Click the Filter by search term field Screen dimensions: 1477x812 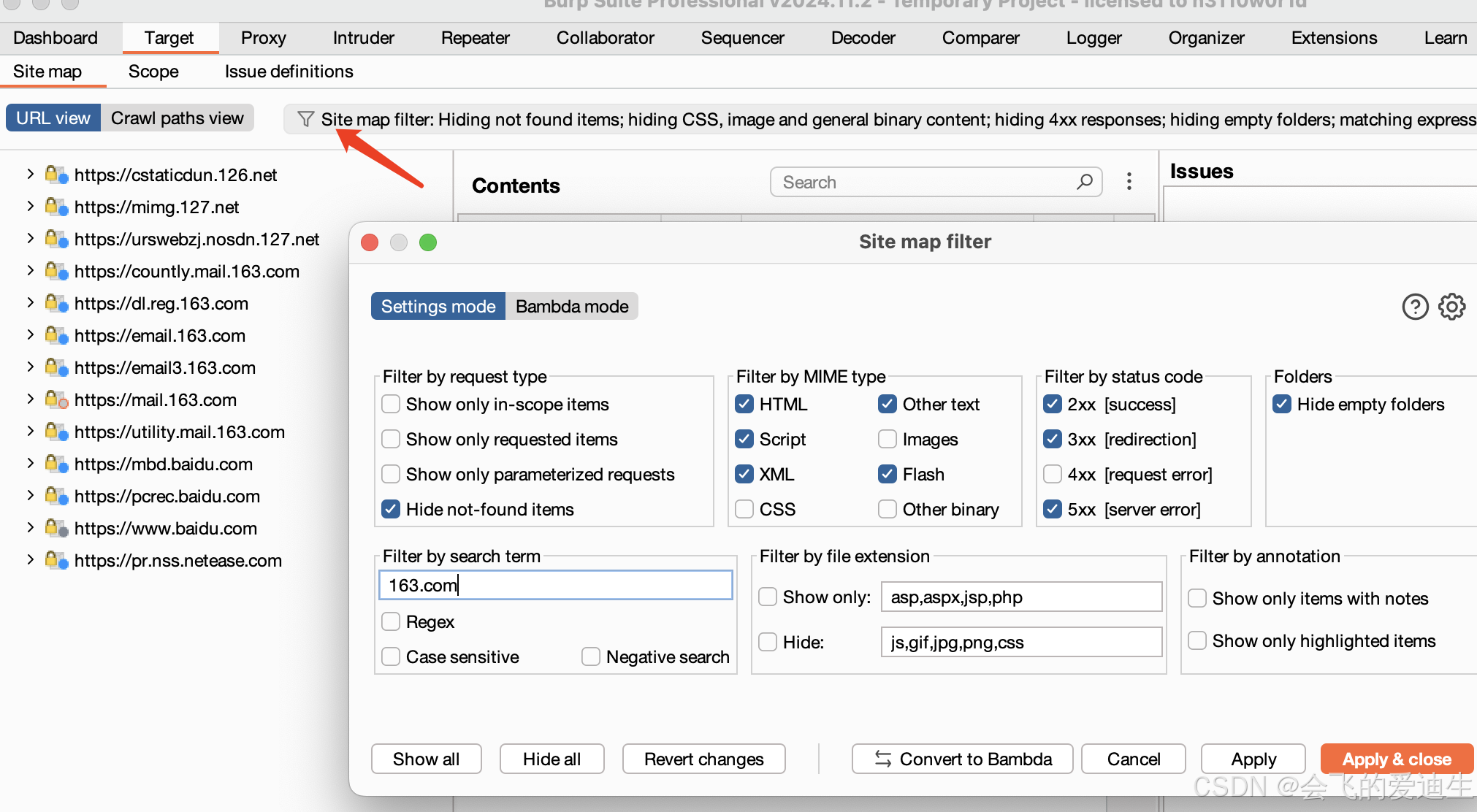point(555,586)
